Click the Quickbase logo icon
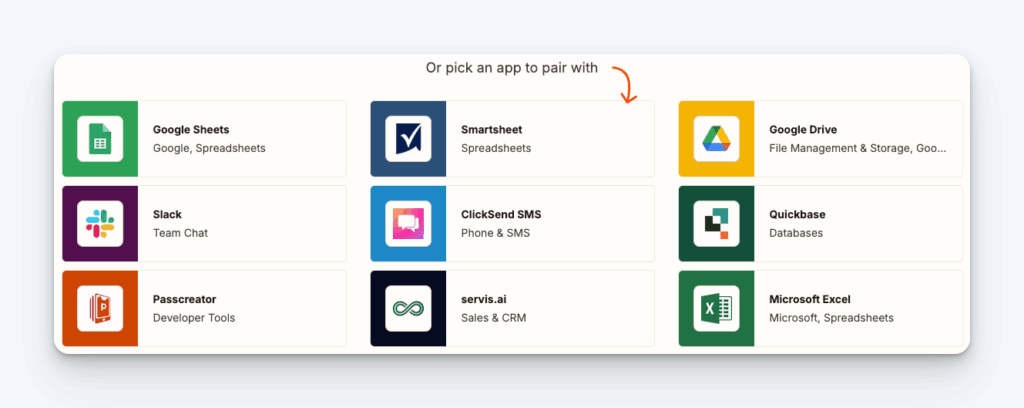Screen dimensions: 1024x408 [716, 223]
